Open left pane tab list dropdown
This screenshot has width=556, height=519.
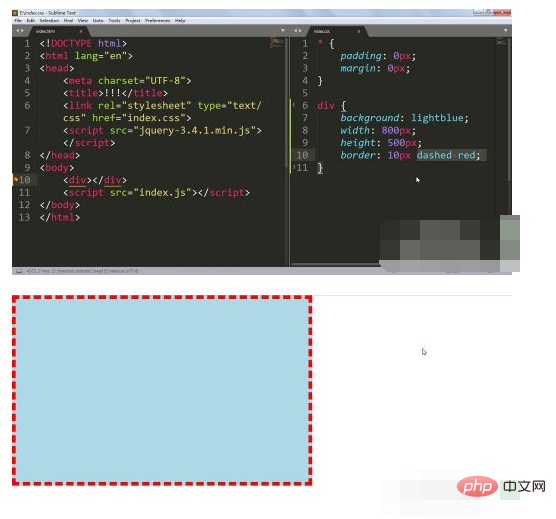pyautogui.click(x=283, y=31)
